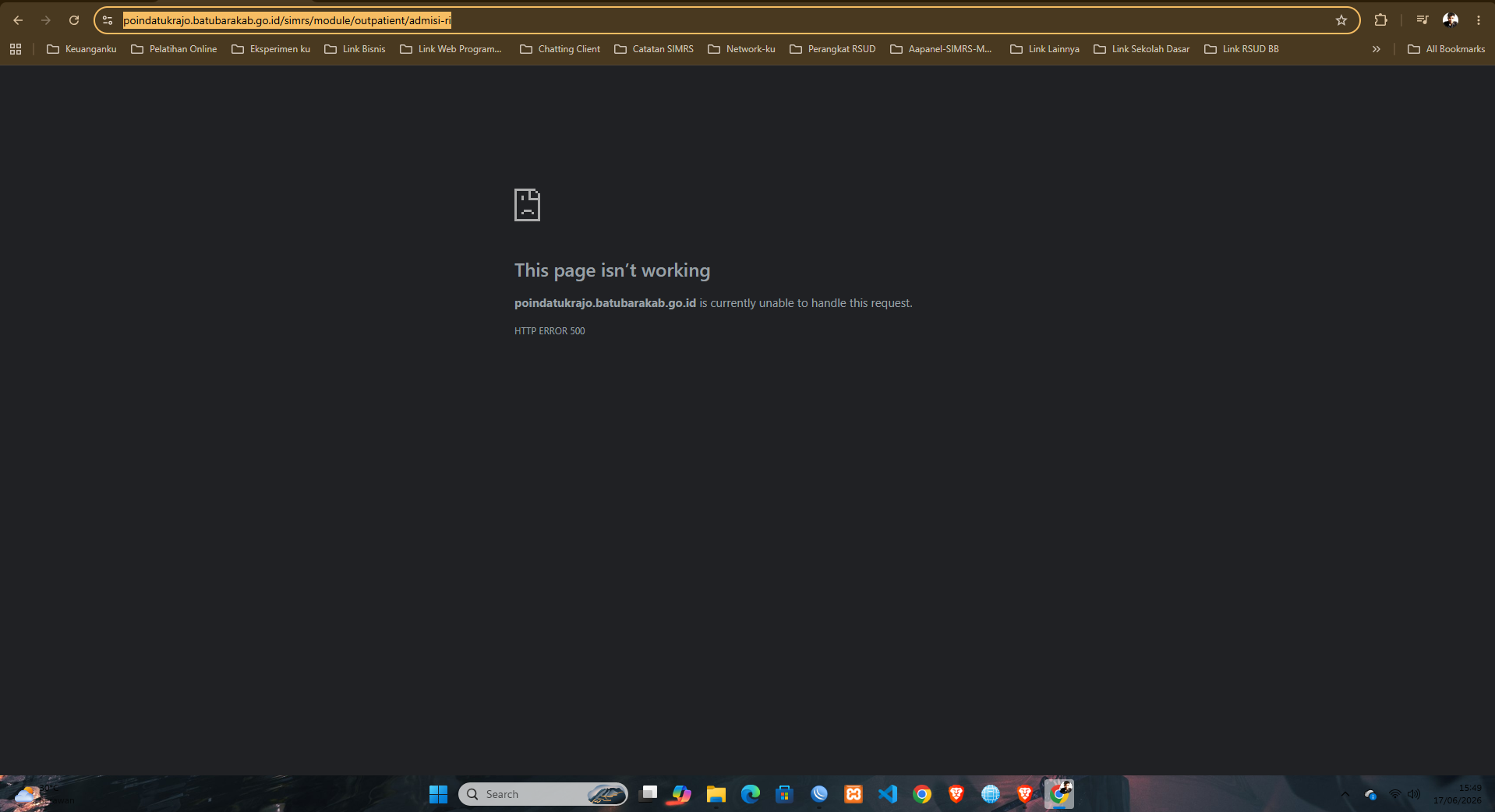Open the Link Sekolah Dasar bookmark folder

click(1142, 49)
